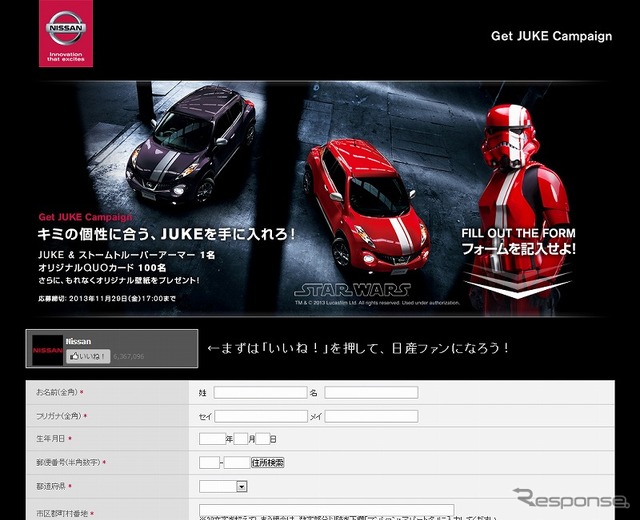Open the 都道府県 prefecture dropdown

223,487
